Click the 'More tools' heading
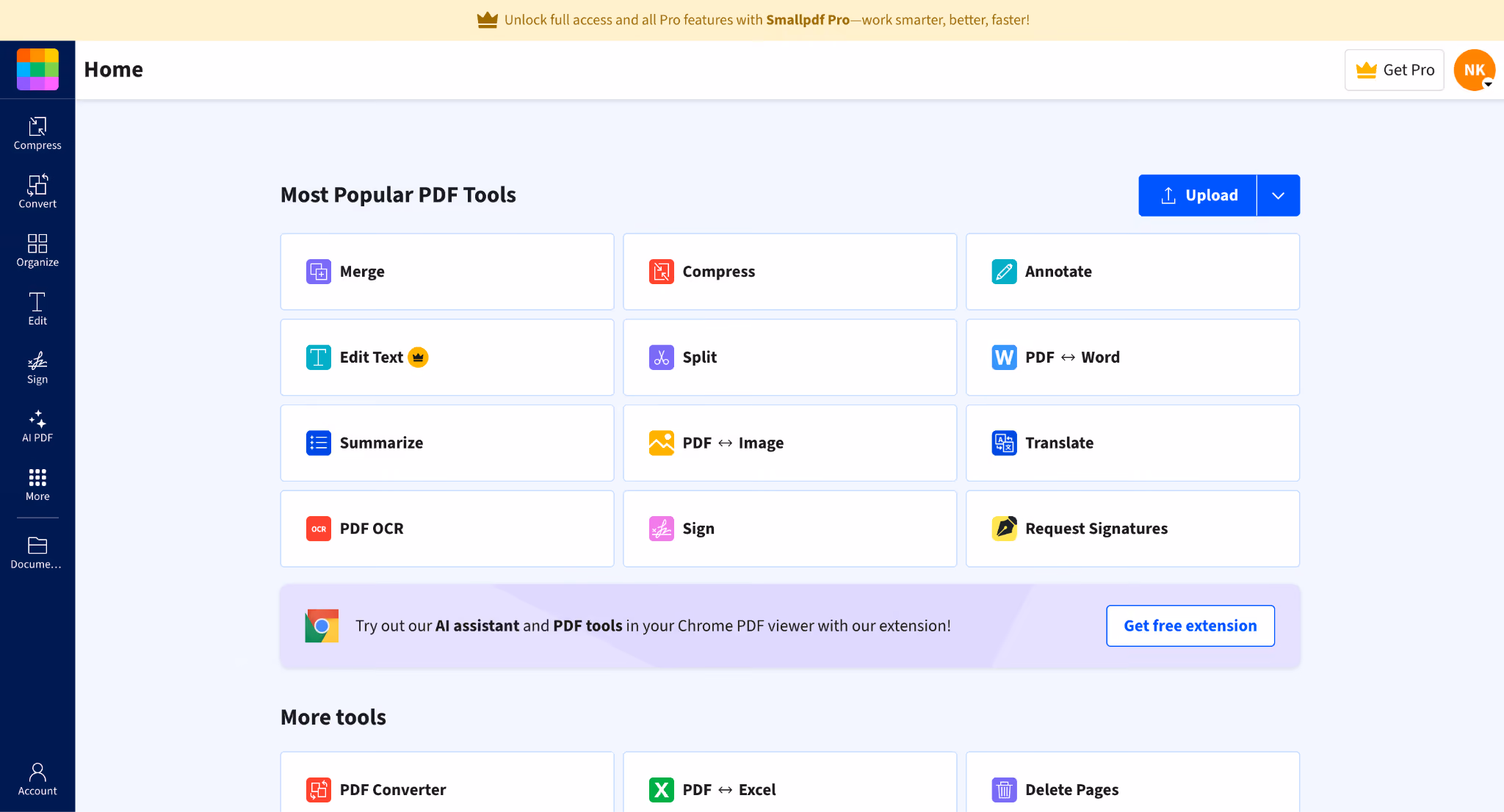 tap(333, 717)
